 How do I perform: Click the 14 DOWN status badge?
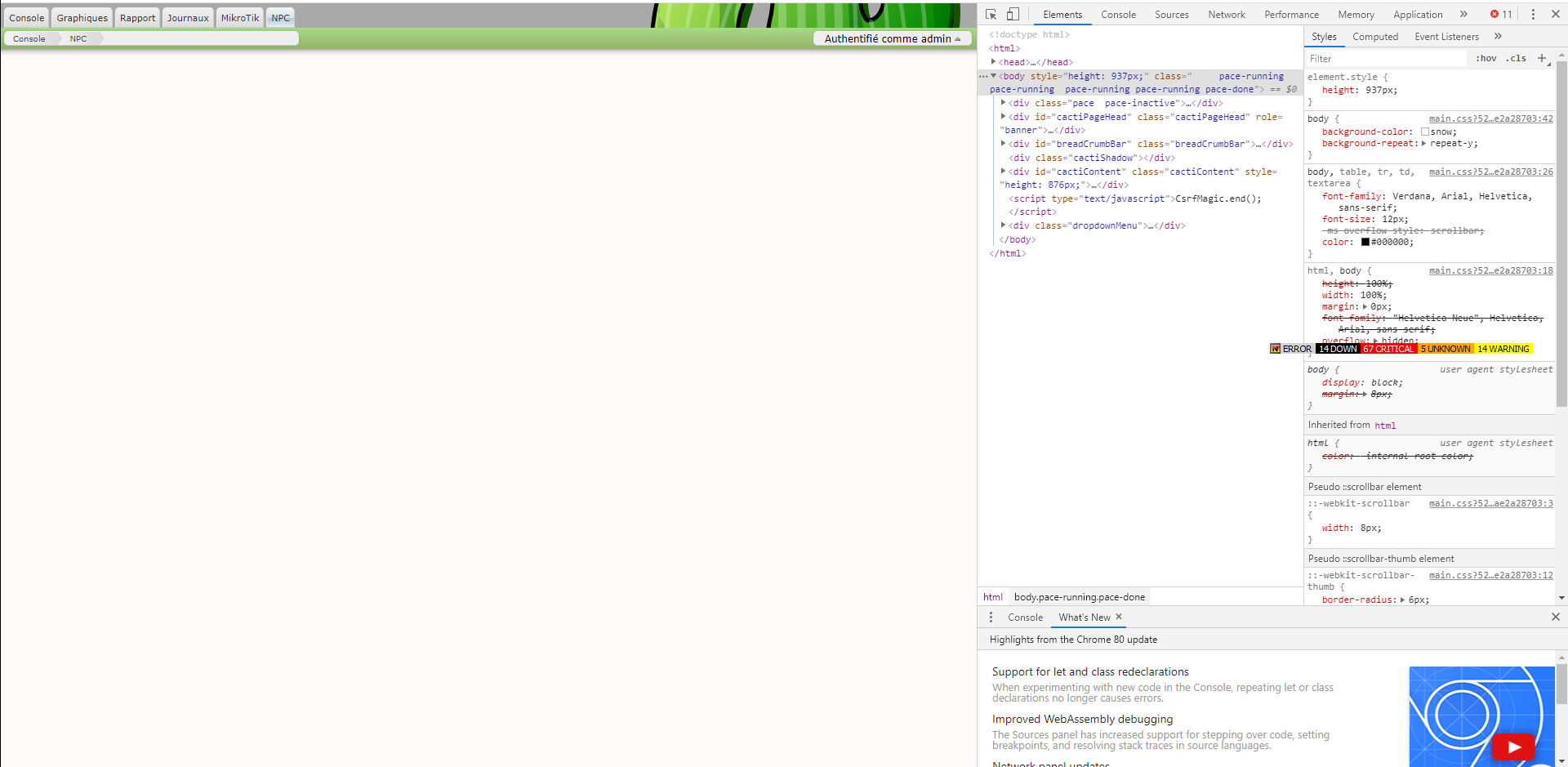click(x=1338, y=349)
